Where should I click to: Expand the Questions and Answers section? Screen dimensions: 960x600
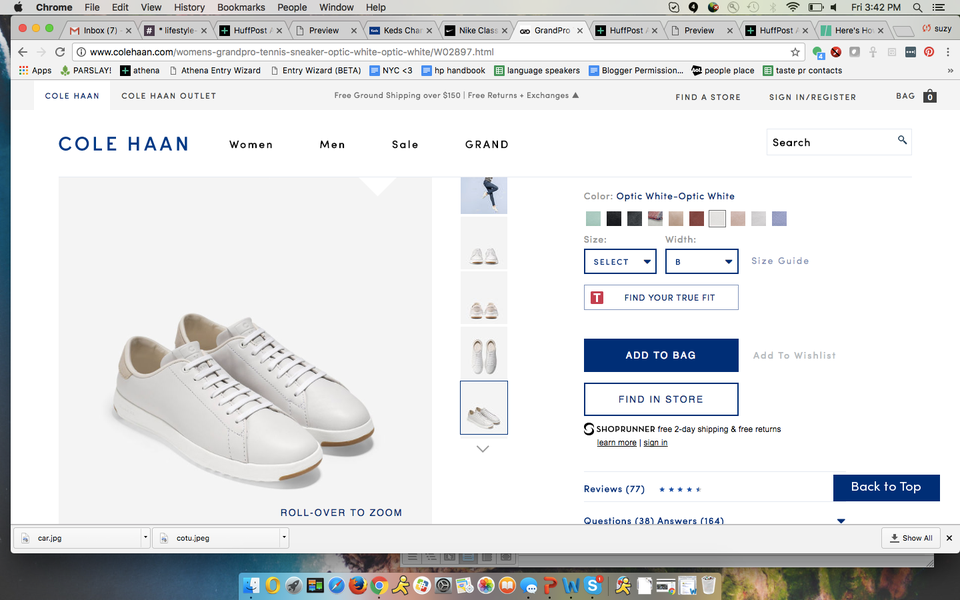coord(841,521)
